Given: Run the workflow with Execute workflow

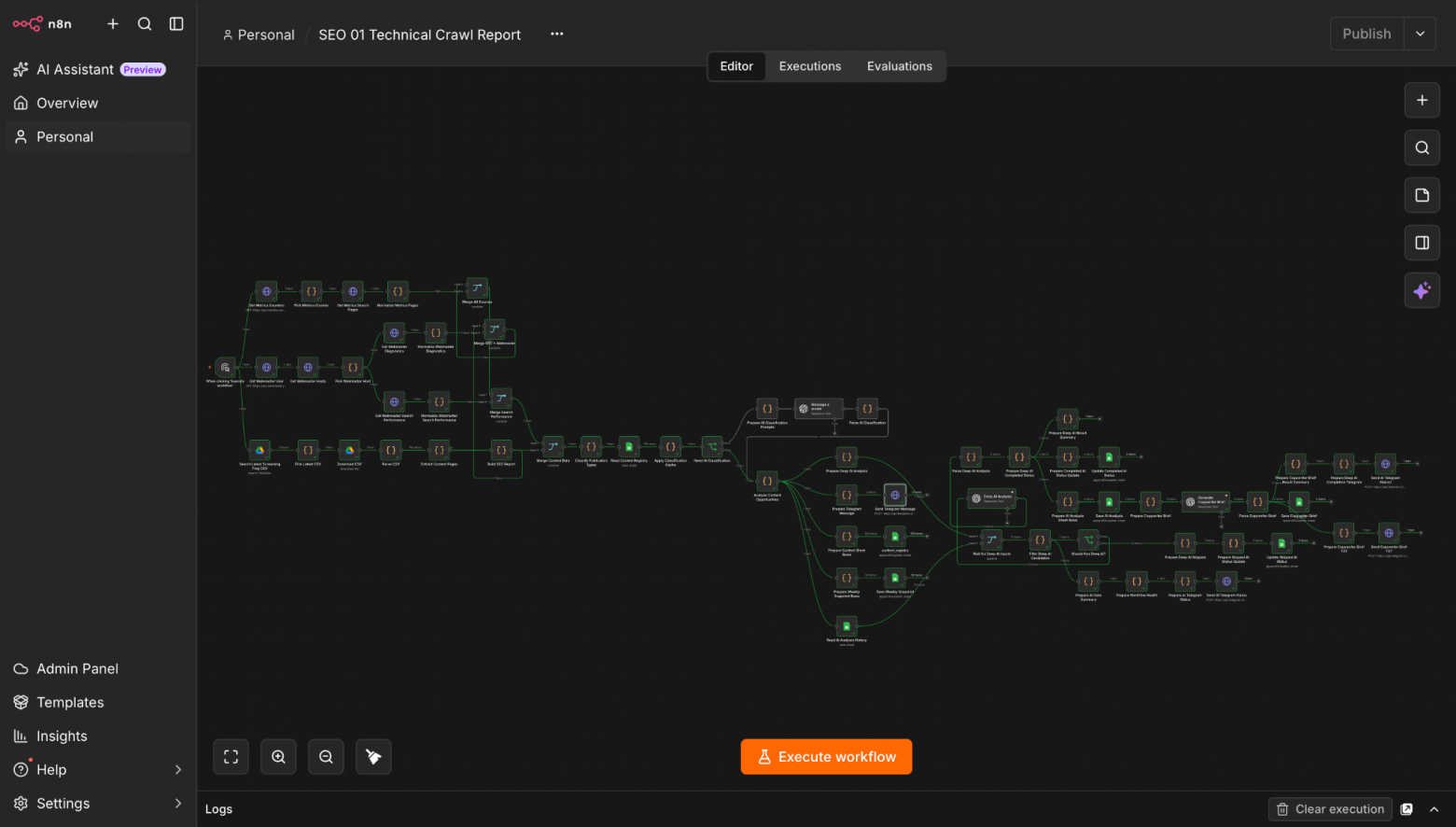Looking at the screenshot, I should coord(826,757).
